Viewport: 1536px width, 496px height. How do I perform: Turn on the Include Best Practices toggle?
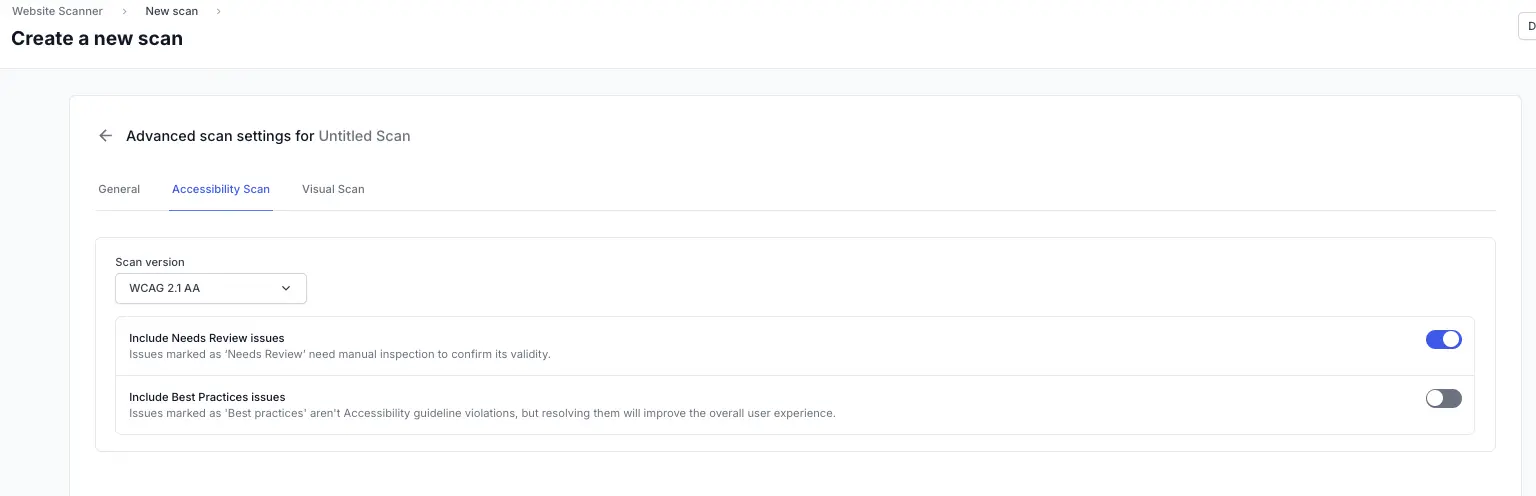1443,399
